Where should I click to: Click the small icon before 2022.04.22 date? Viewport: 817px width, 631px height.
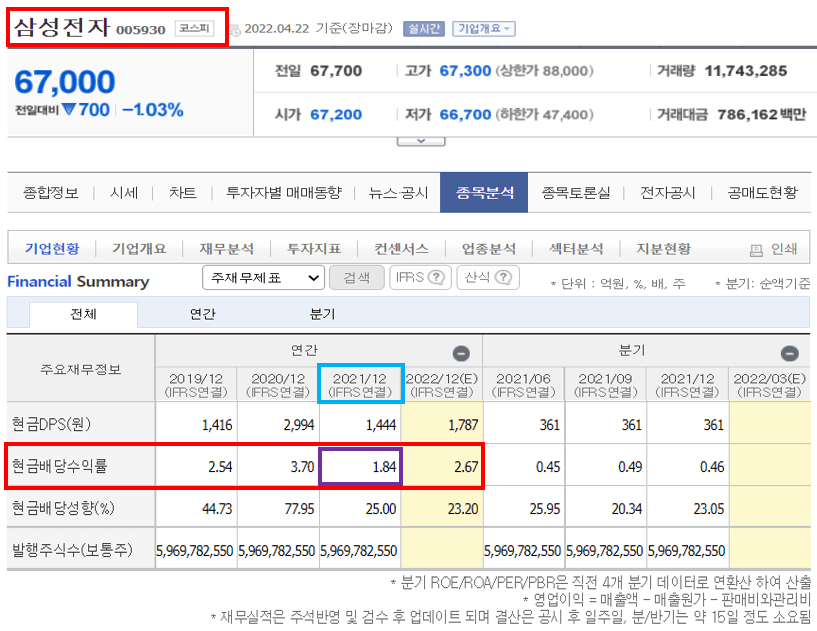click(236, 30)
